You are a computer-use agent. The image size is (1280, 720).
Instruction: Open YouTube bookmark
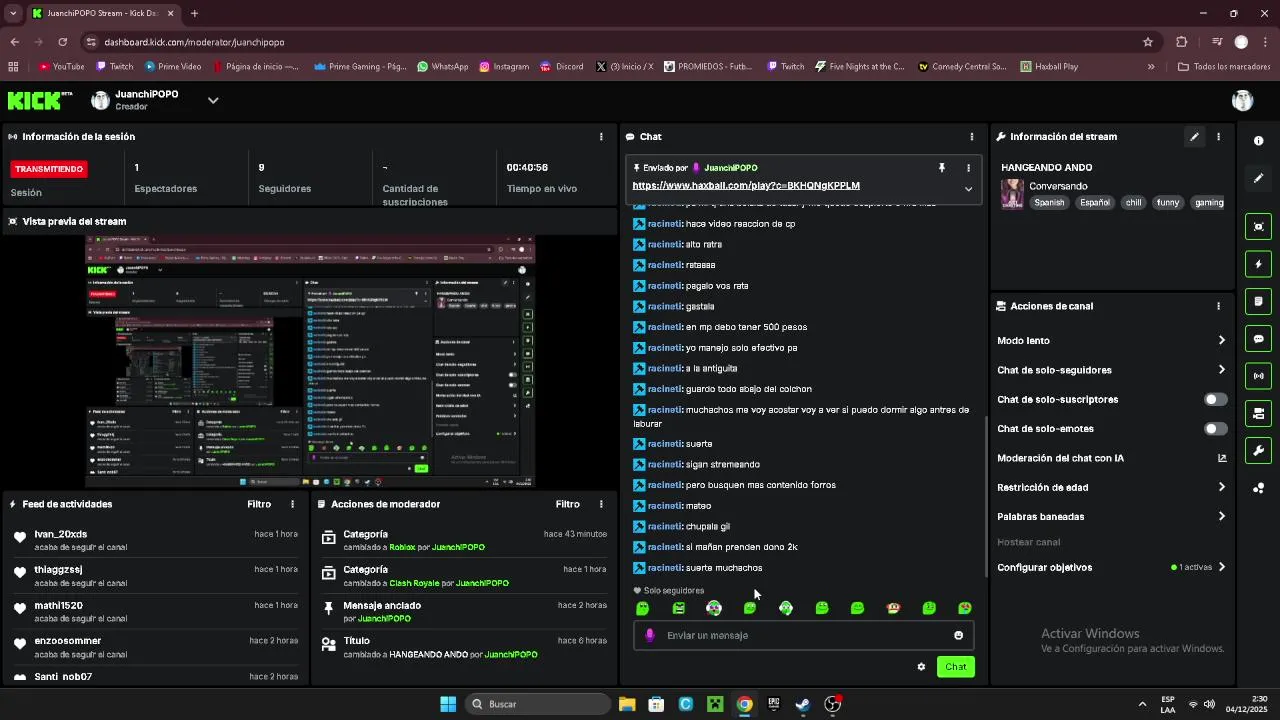61,67
